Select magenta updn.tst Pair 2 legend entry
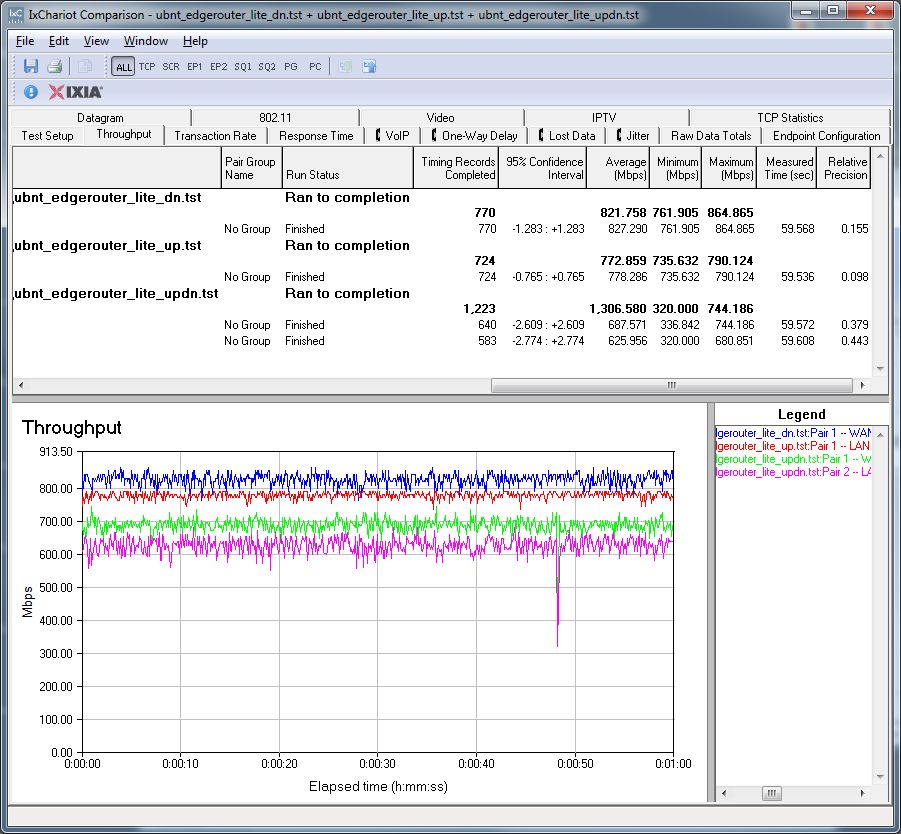The image size is (901, 834). click(793, 472)
